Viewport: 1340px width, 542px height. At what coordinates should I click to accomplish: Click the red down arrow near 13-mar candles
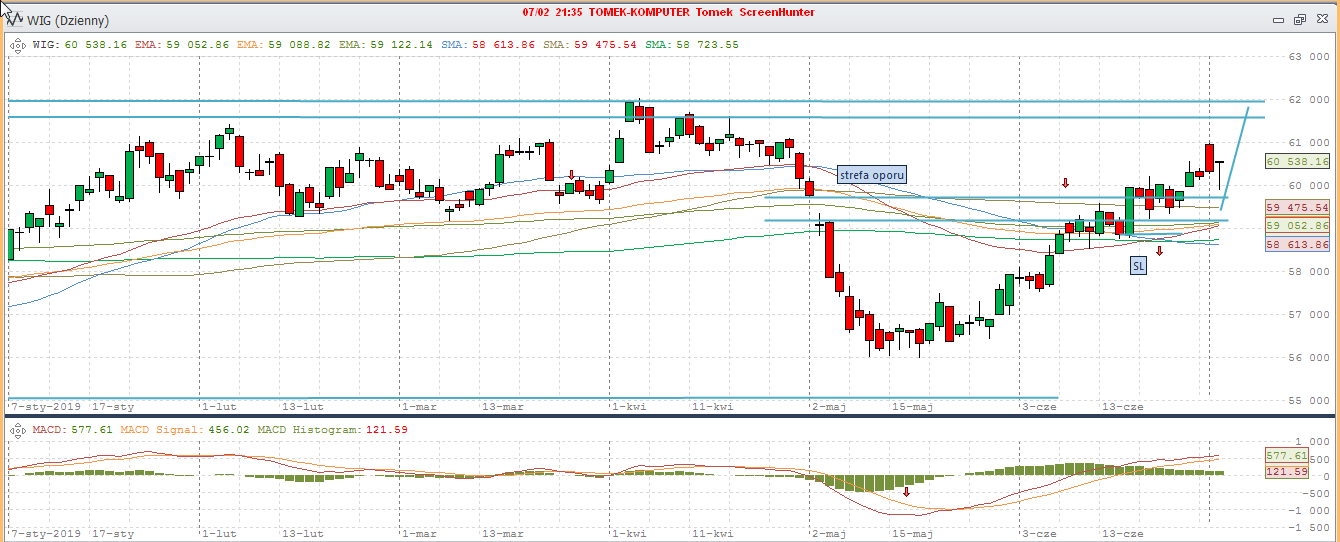[x=571, y=174]
